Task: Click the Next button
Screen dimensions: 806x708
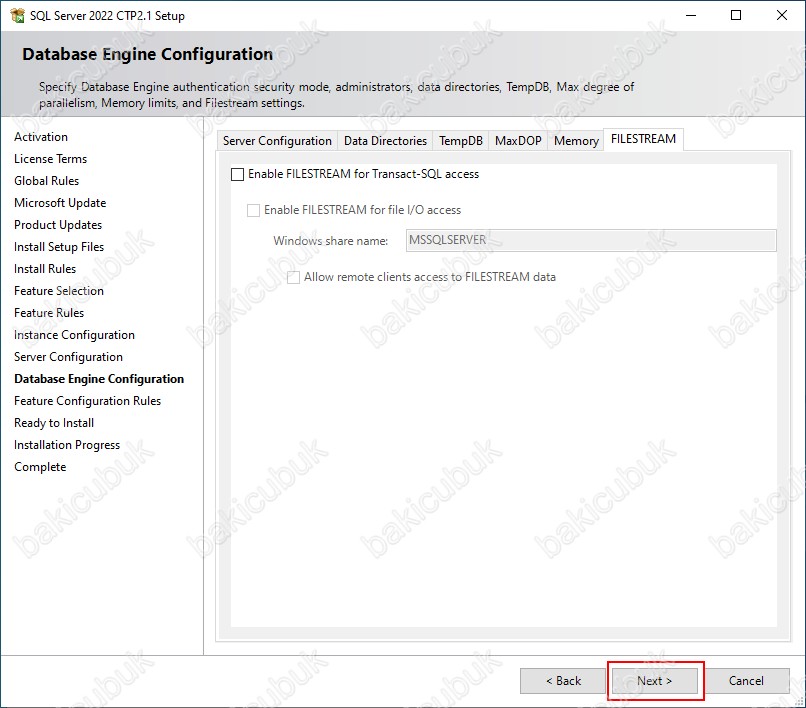Action: 655,681
